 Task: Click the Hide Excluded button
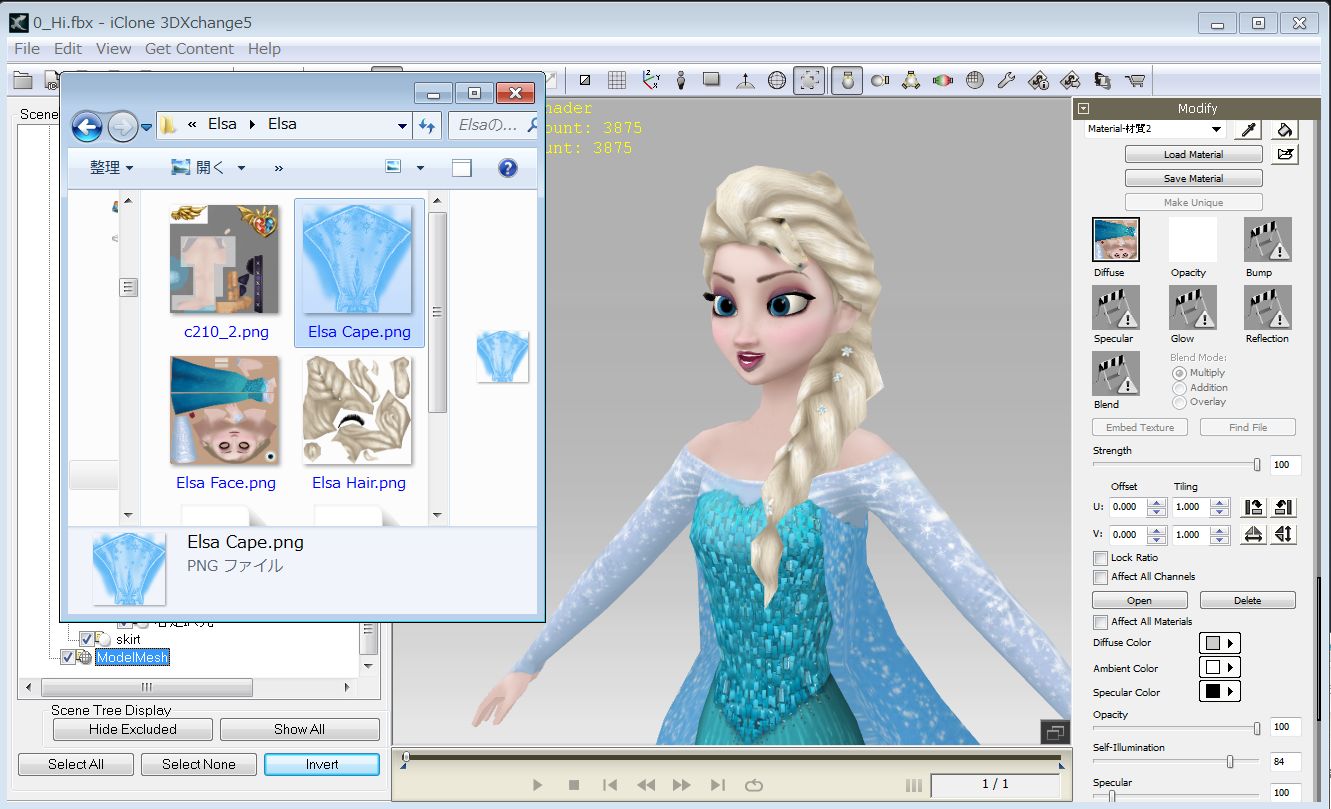coord(132,729)
